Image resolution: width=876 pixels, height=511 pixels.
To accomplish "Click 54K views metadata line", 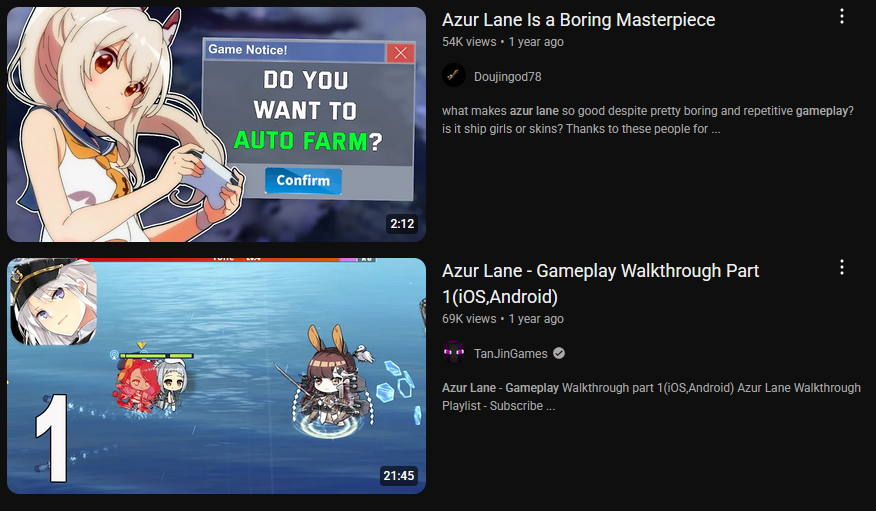I will coord(503,42).
